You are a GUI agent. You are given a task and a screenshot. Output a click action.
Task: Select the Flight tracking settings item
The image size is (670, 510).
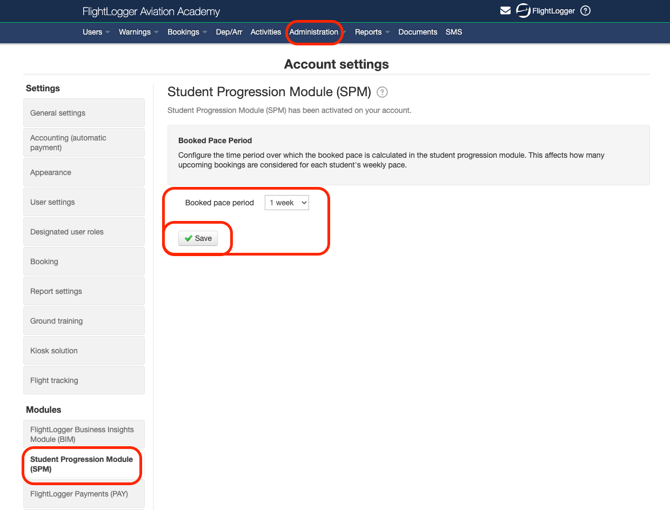(x=84, y=381)
